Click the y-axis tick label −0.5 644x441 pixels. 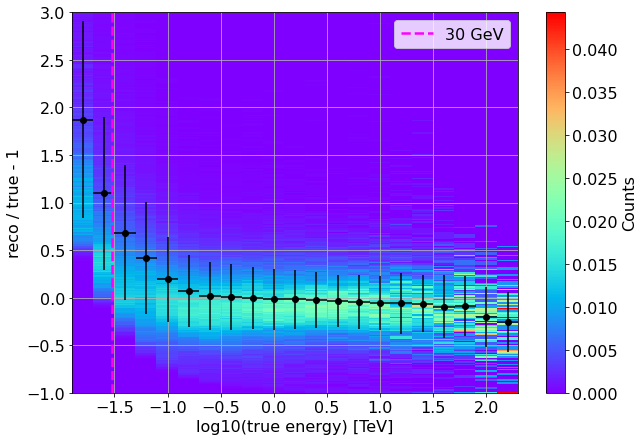coord(46,346)
